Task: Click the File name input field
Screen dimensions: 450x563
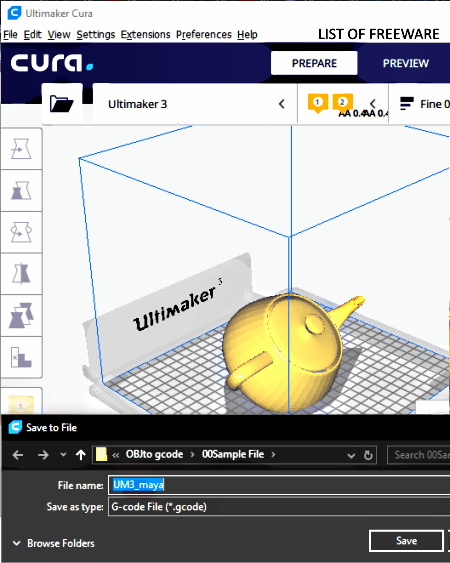Action: (279, 485)
